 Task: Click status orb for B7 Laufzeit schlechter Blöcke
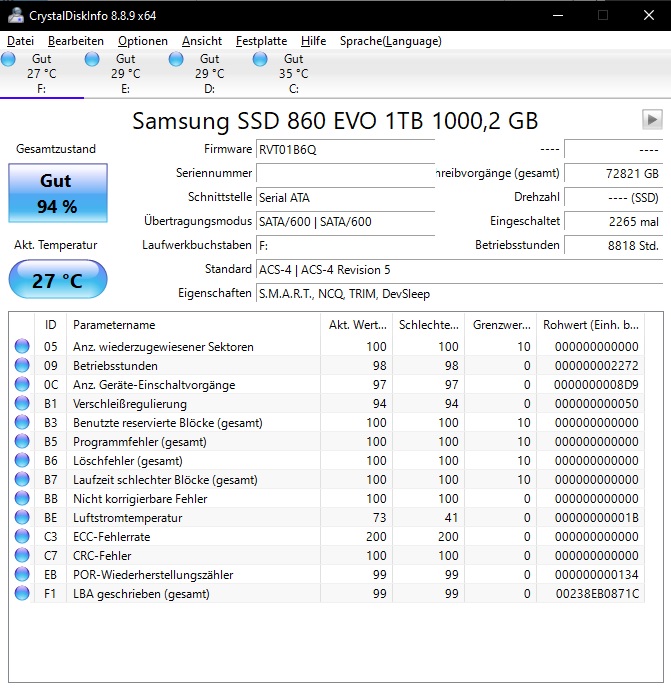(22, 479)
